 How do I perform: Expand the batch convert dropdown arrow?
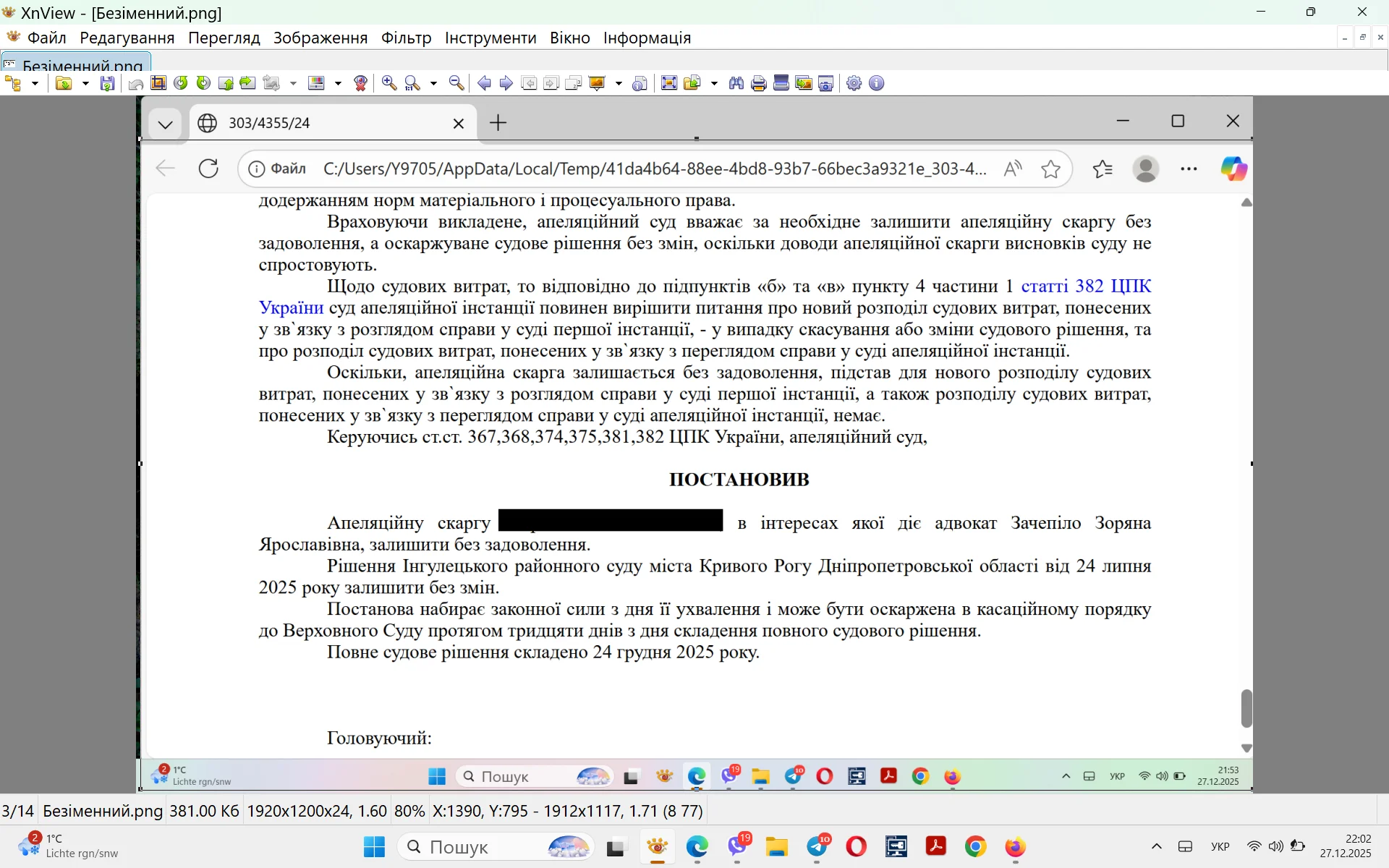pos(293,83)
